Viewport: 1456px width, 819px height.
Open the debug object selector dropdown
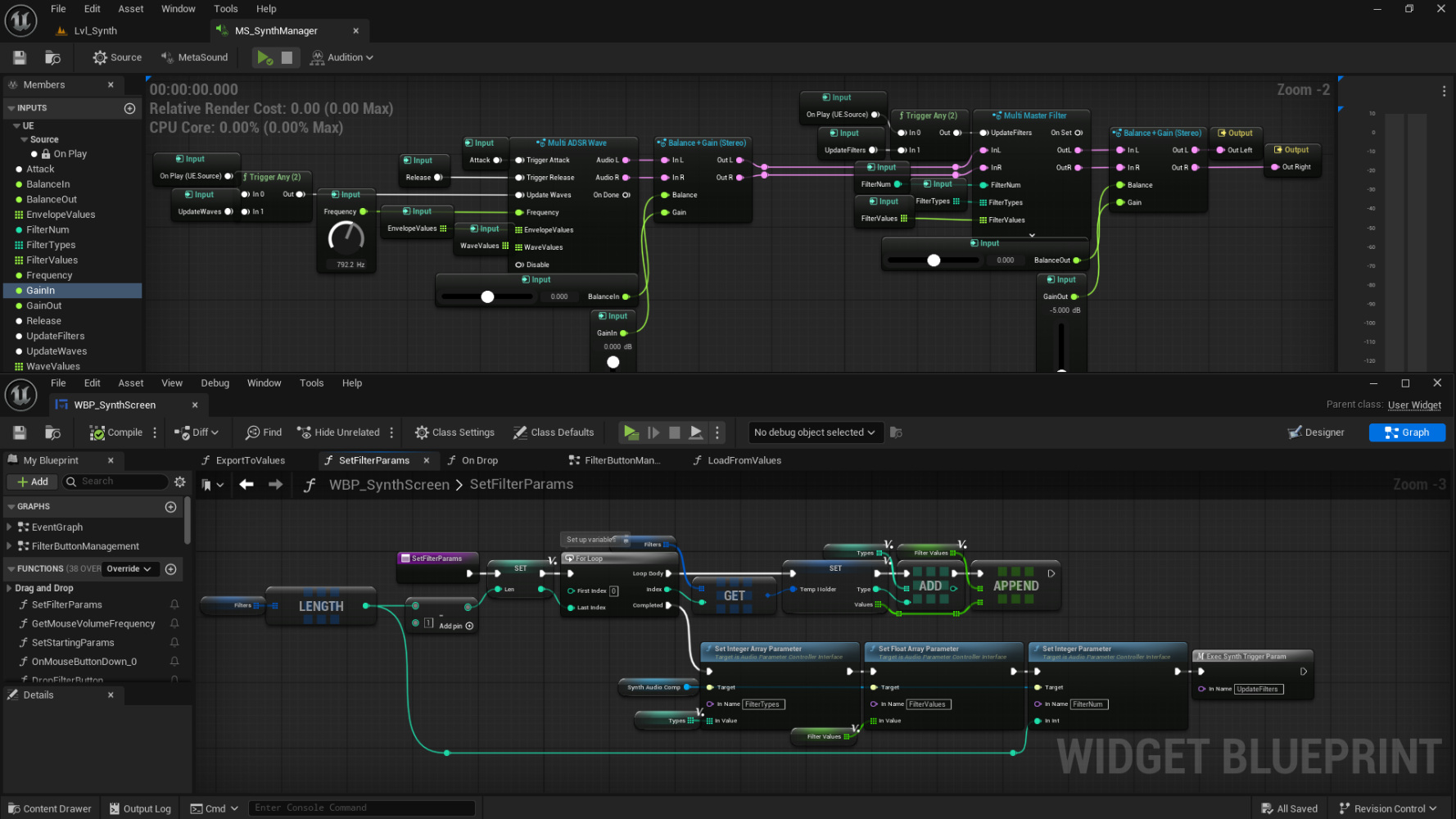pyautogui.click(x=814, y=432)
